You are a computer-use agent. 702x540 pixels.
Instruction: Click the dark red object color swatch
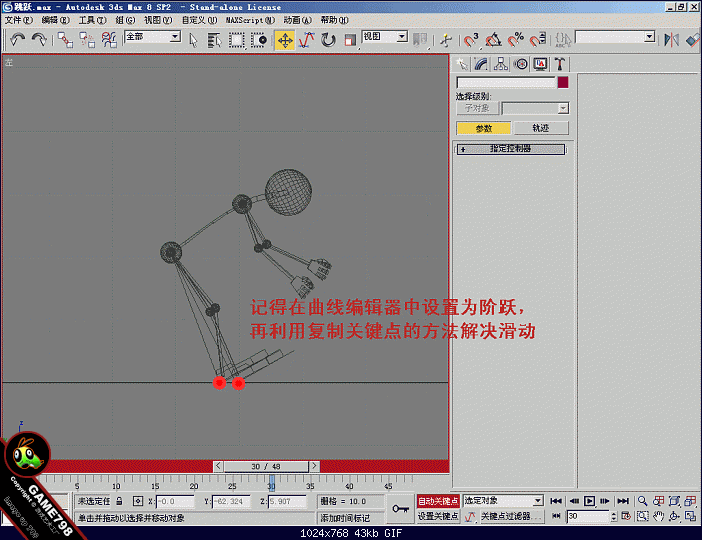click(563, 82)
